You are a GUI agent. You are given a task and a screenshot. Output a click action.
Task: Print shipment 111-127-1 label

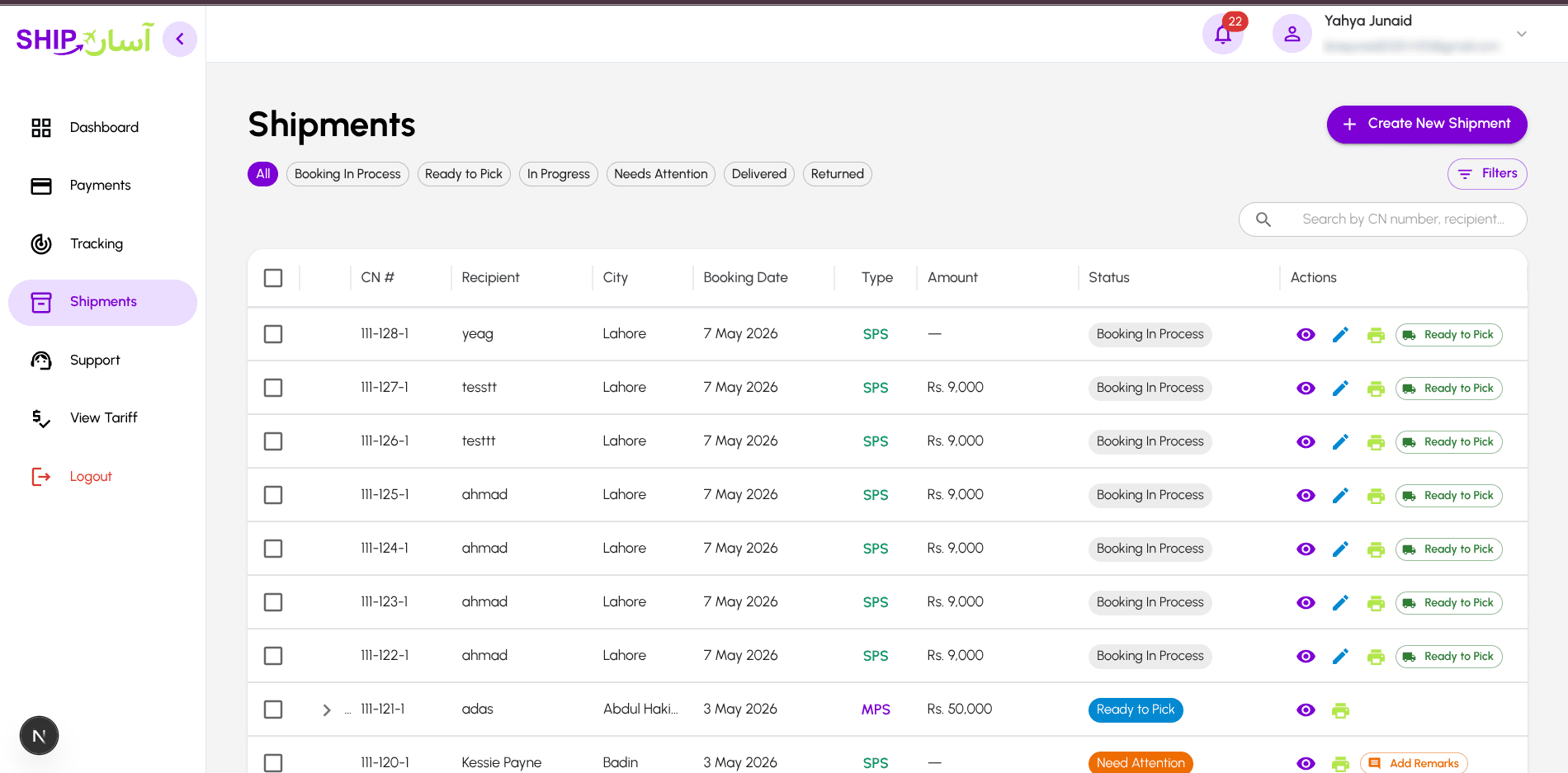(1376, 389)
